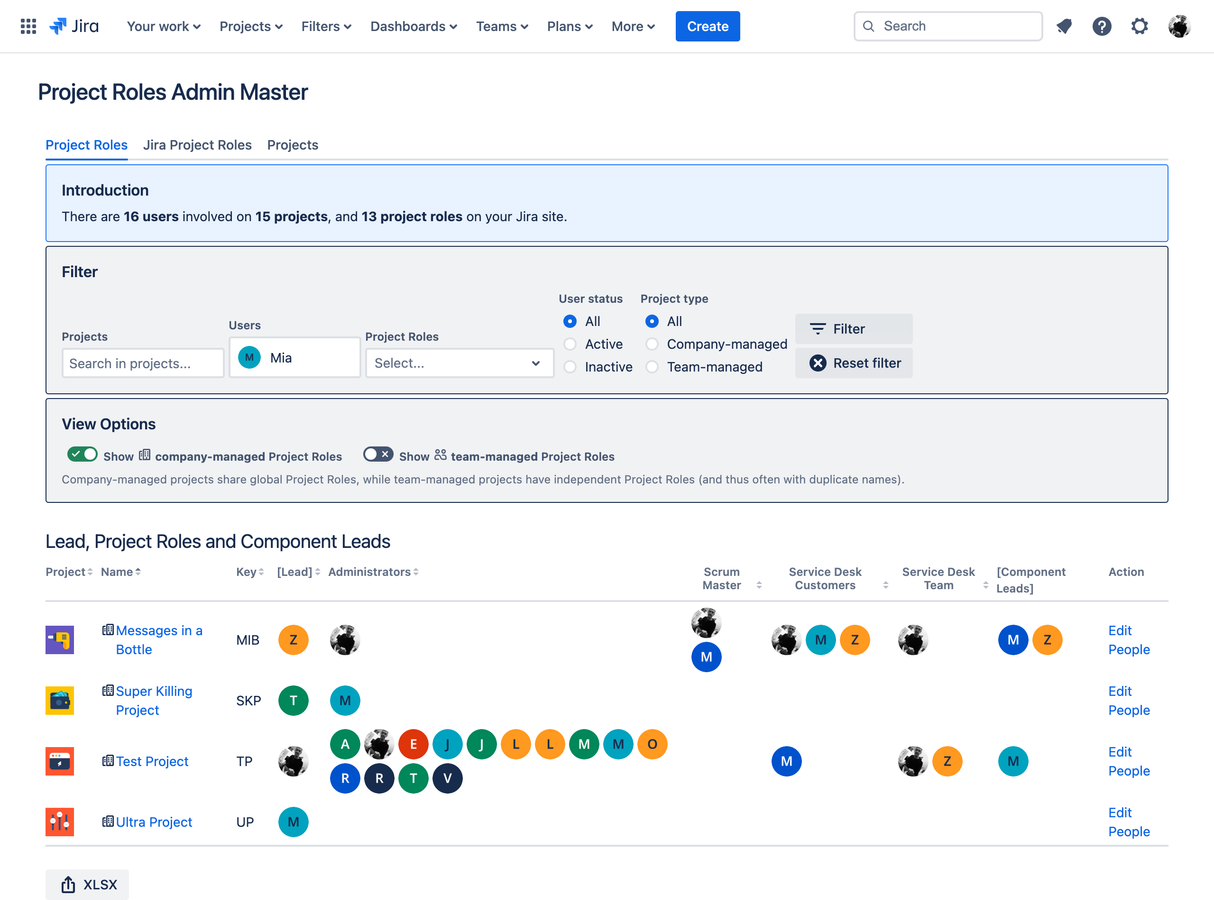Expand the Filters menu
This screenshot has height=900, width=1214.
tap(326, 26)
